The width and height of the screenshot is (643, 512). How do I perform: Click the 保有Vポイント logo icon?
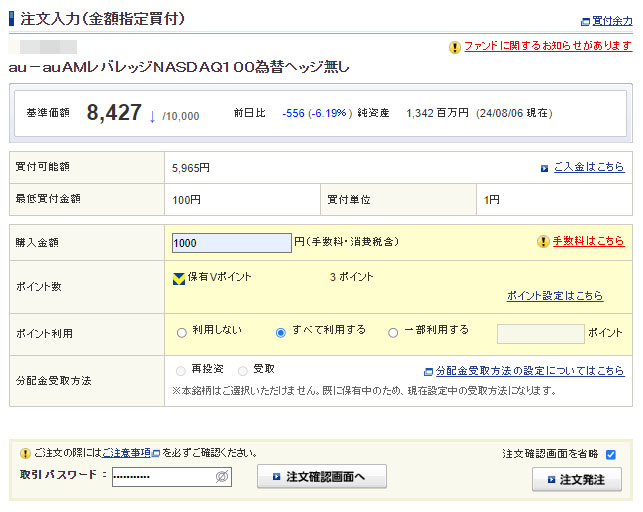point(179,278)
